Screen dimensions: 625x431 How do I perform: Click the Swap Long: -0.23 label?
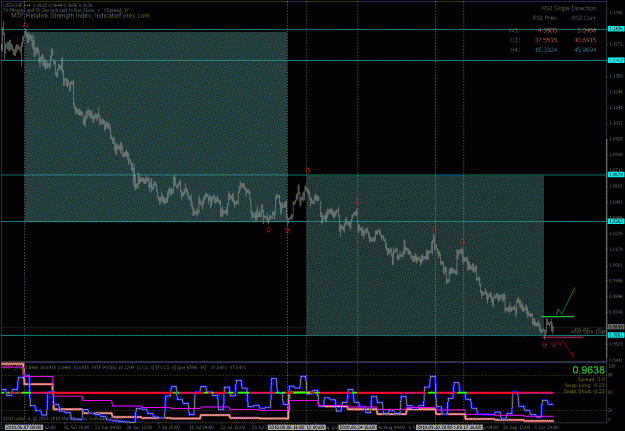point(584,385)
